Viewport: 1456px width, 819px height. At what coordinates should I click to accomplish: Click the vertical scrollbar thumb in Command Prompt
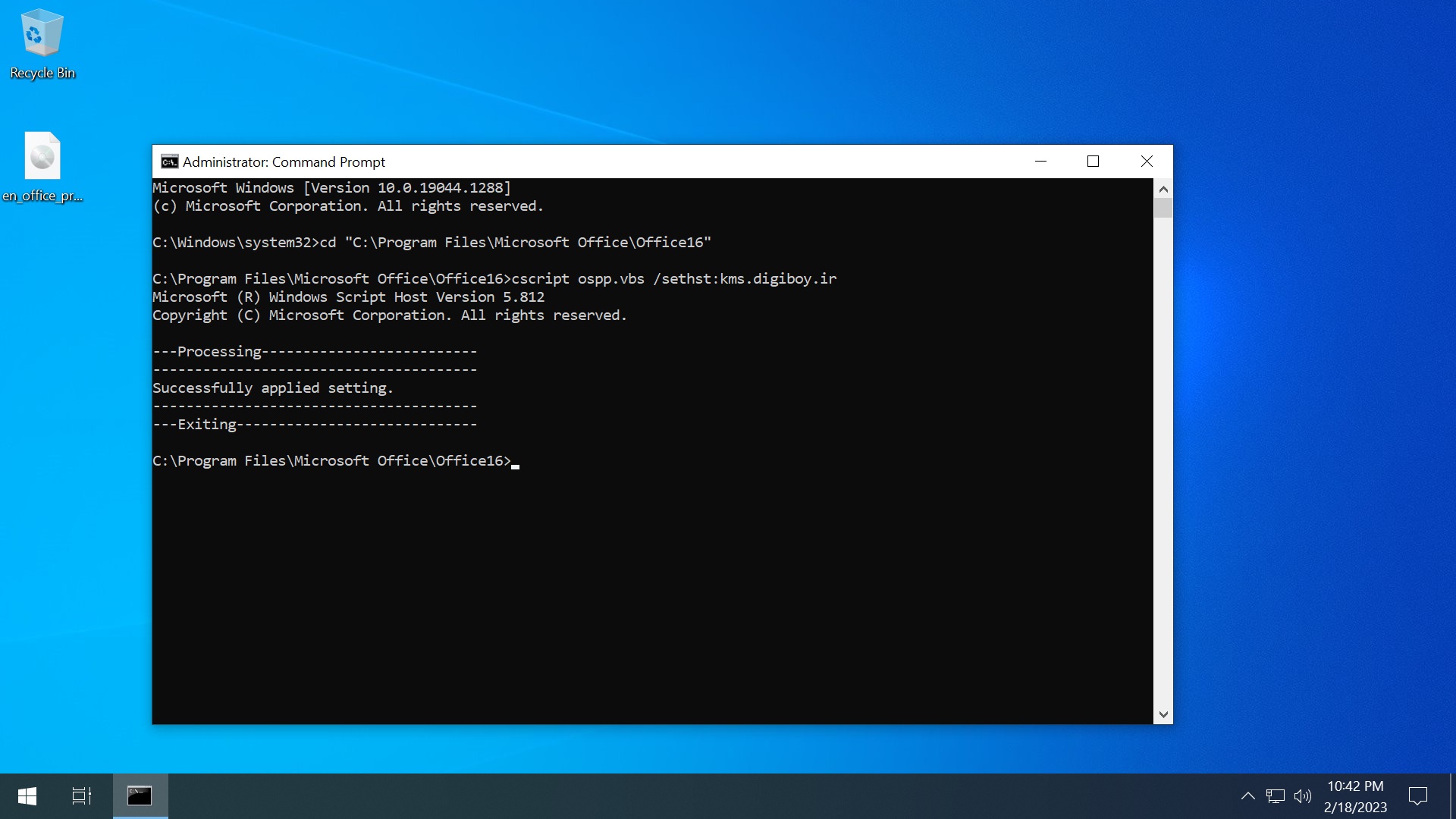pos(1163,208)
